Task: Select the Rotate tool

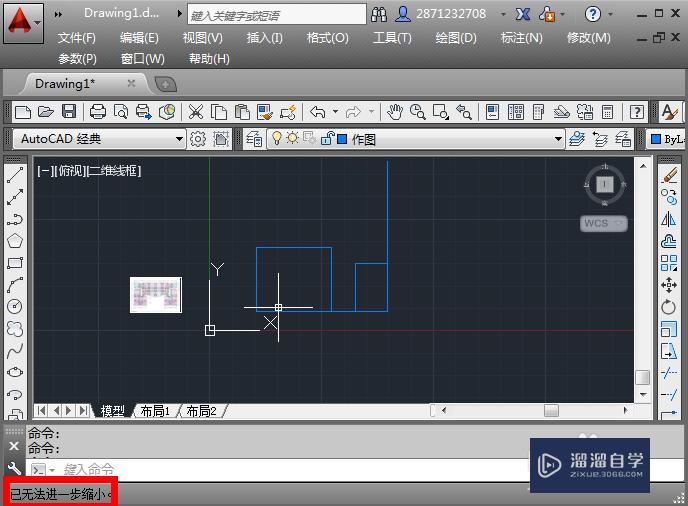Action: click(669, 307)
